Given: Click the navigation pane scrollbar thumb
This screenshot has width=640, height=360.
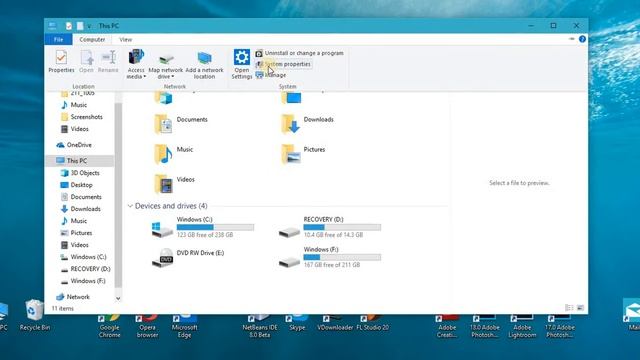Looking at the screenshot, I should 118,195.
